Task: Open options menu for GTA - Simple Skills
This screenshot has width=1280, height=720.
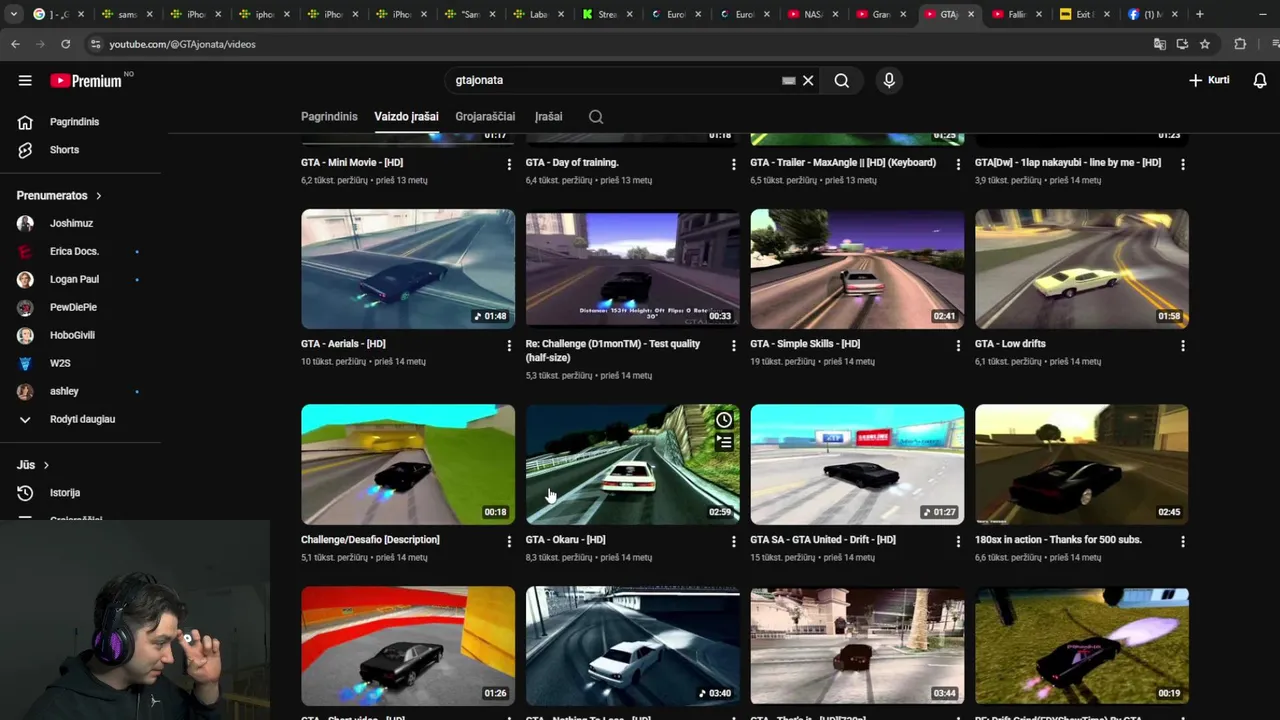Action: pyautogui.click(x=958, y=345)
